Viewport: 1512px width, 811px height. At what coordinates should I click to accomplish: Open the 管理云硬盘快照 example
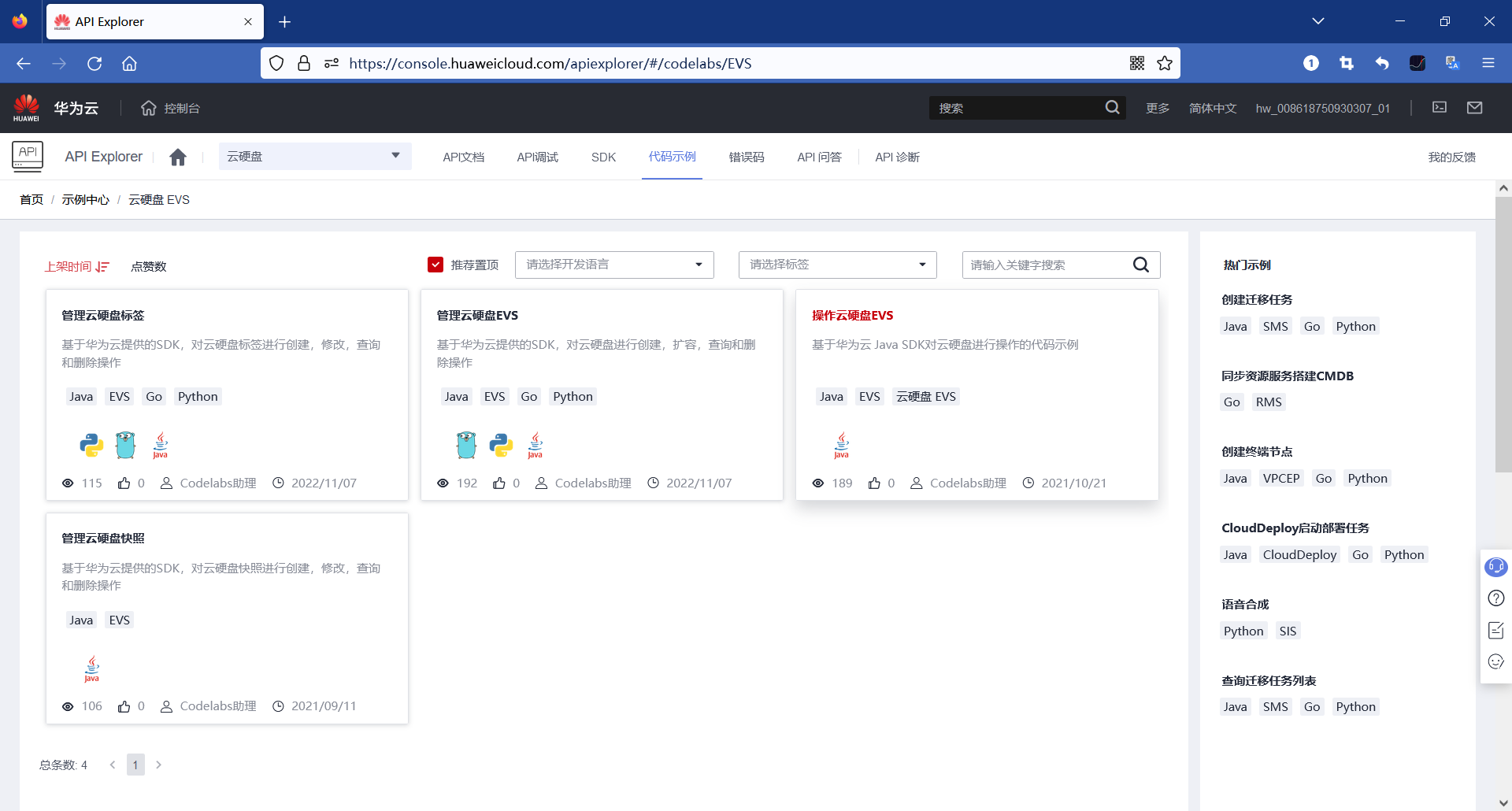[x=103, y=539]
